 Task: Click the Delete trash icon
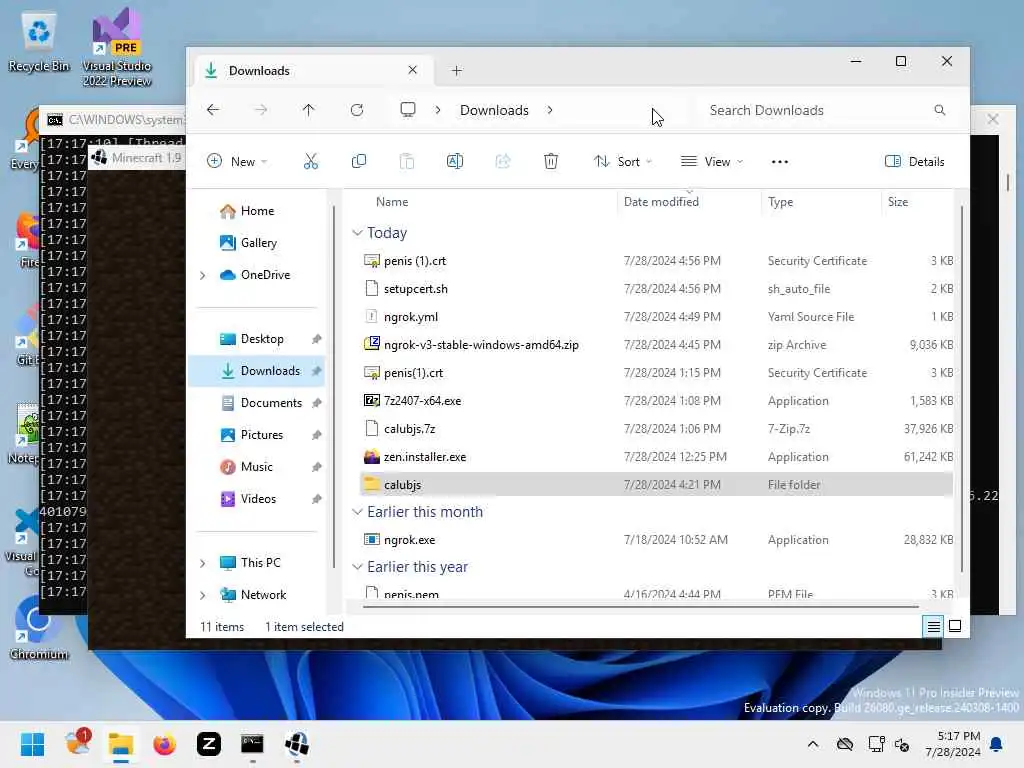(x=551, y=161)
